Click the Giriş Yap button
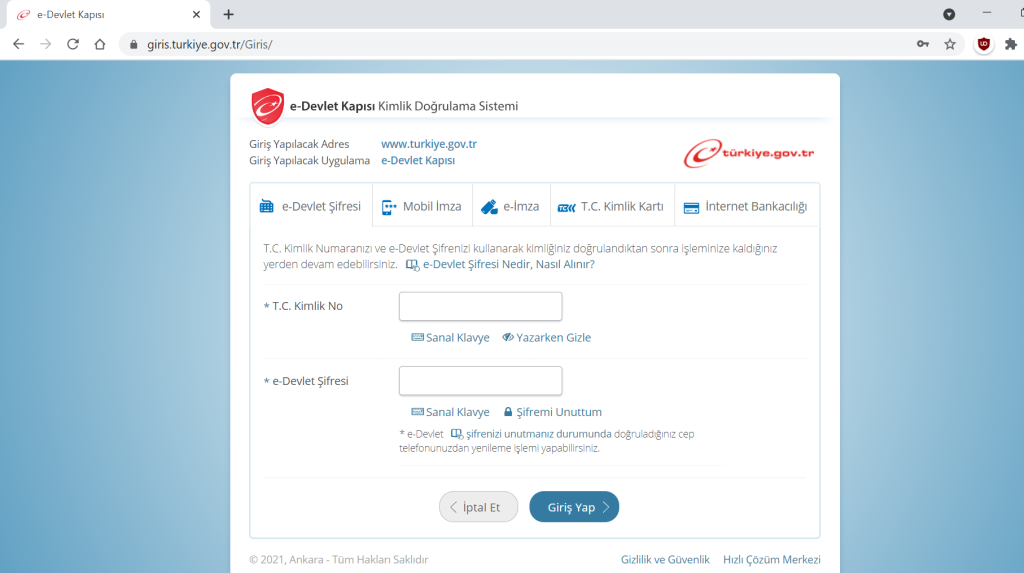The width and height of the screenshot is (1024, 573). click(574, 507)
